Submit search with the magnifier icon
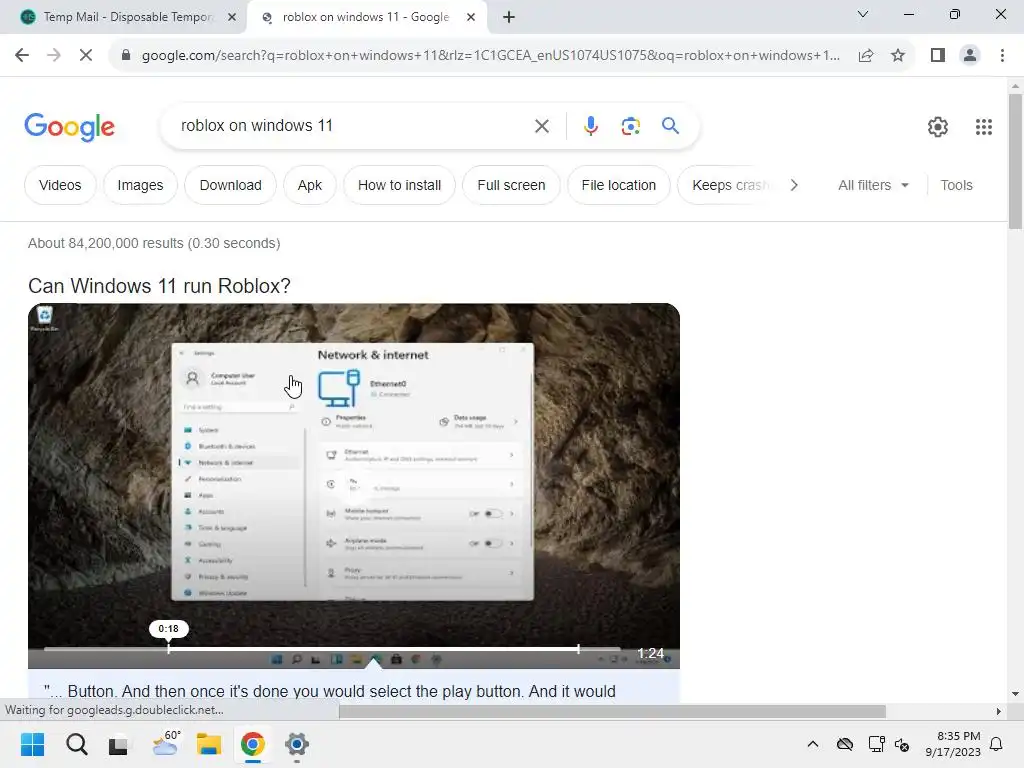Viewport: 1024px width, 768px height. pos(670,125)
